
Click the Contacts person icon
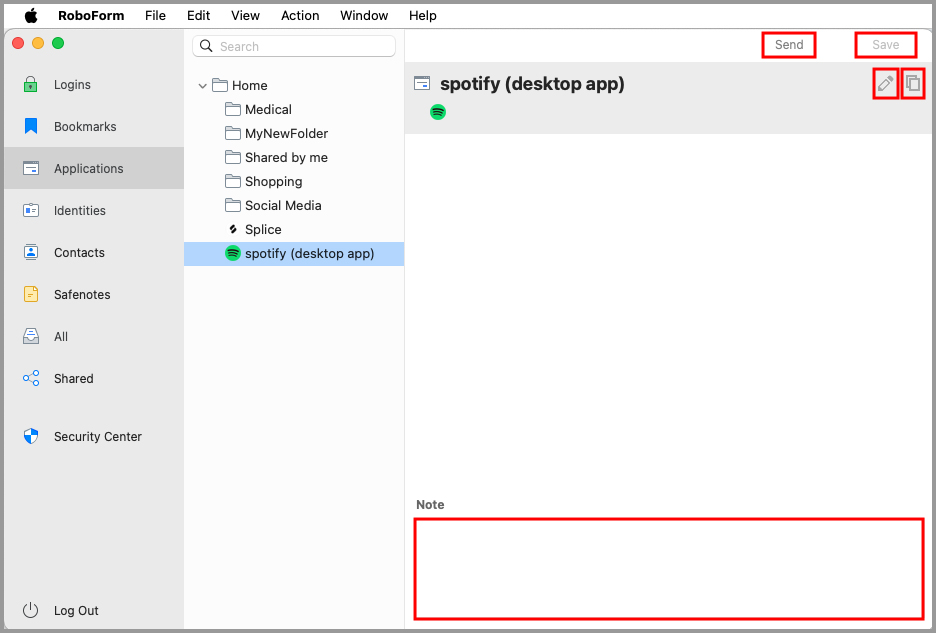pyautogui.click(x=30, y=252)
